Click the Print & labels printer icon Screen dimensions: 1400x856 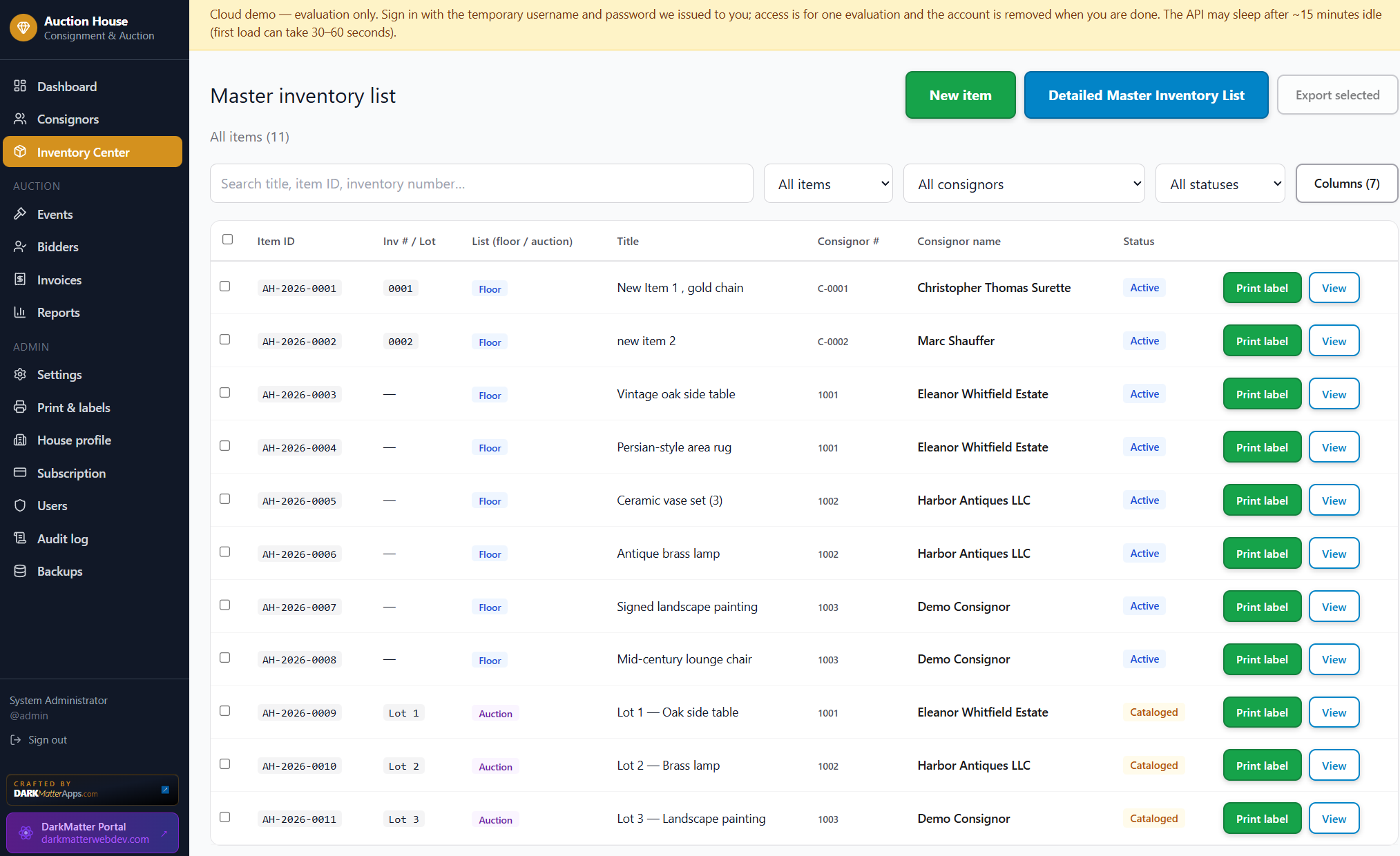pyautogui.click(x=20, y=407)
